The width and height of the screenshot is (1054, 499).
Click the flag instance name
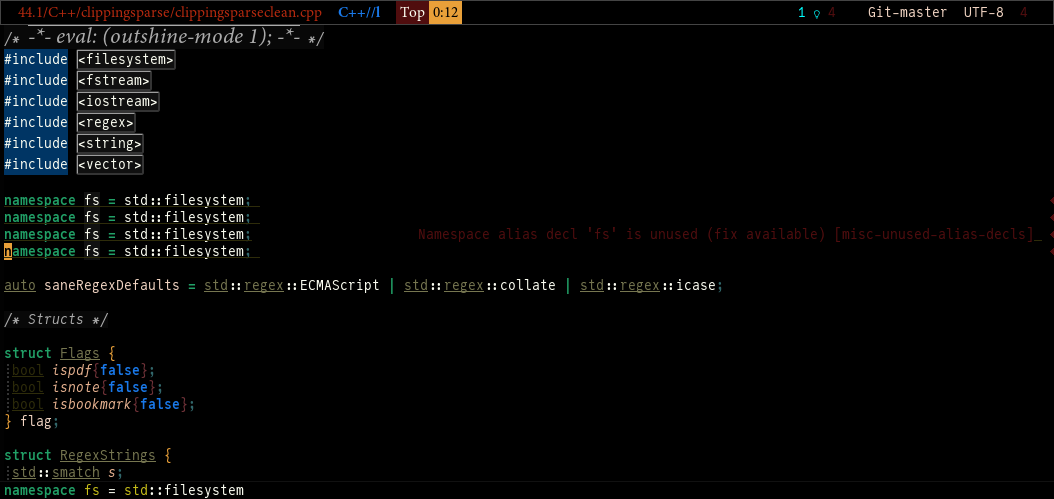pos(36,422)
